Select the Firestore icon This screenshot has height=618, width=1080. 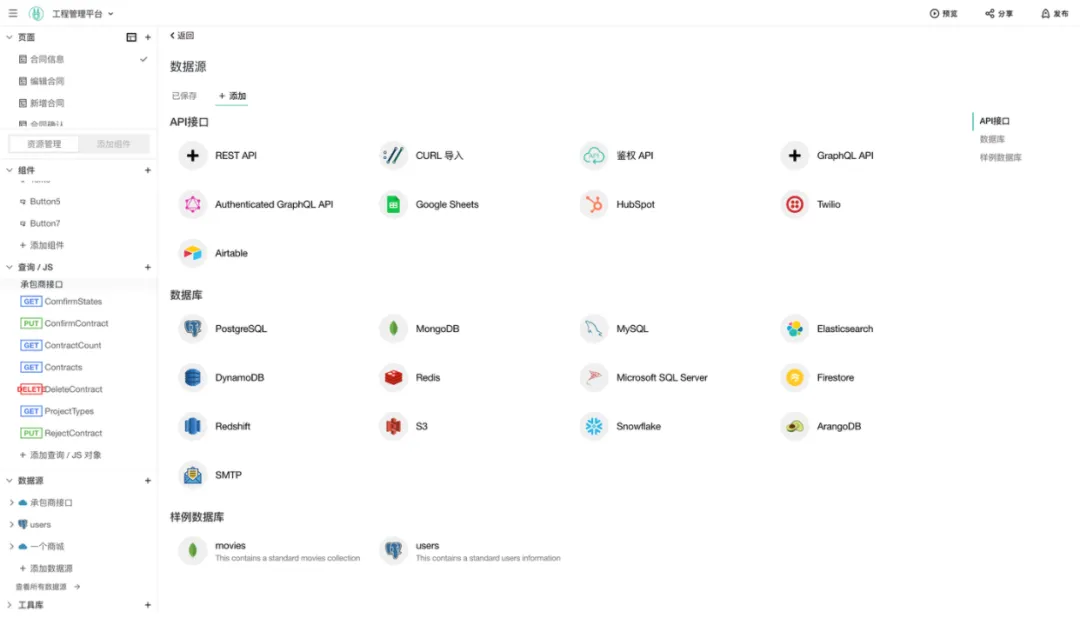pyautogui.click(x=794, y=378)
